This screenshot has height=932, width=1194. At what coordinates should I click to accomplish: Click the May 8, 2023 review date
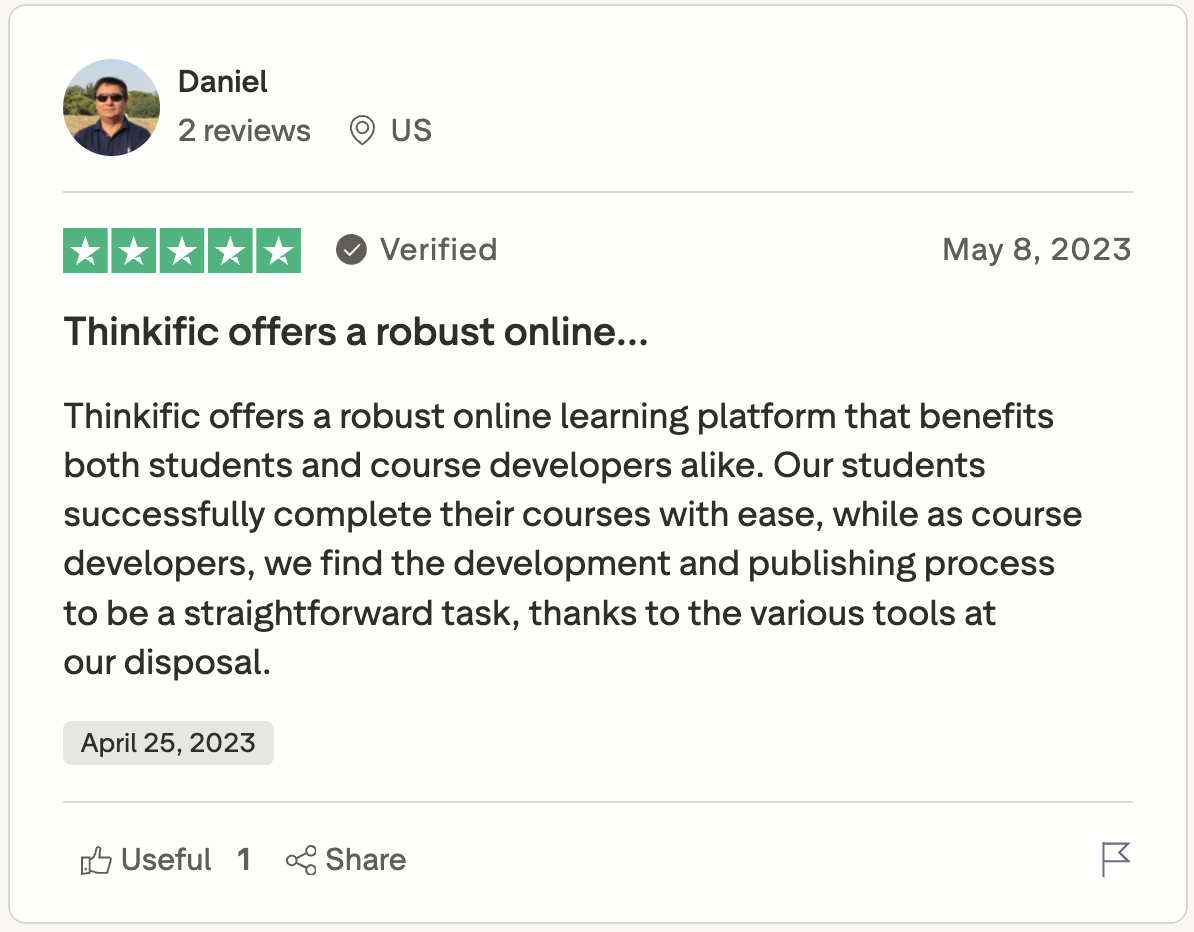click(x=1037, y=250)
